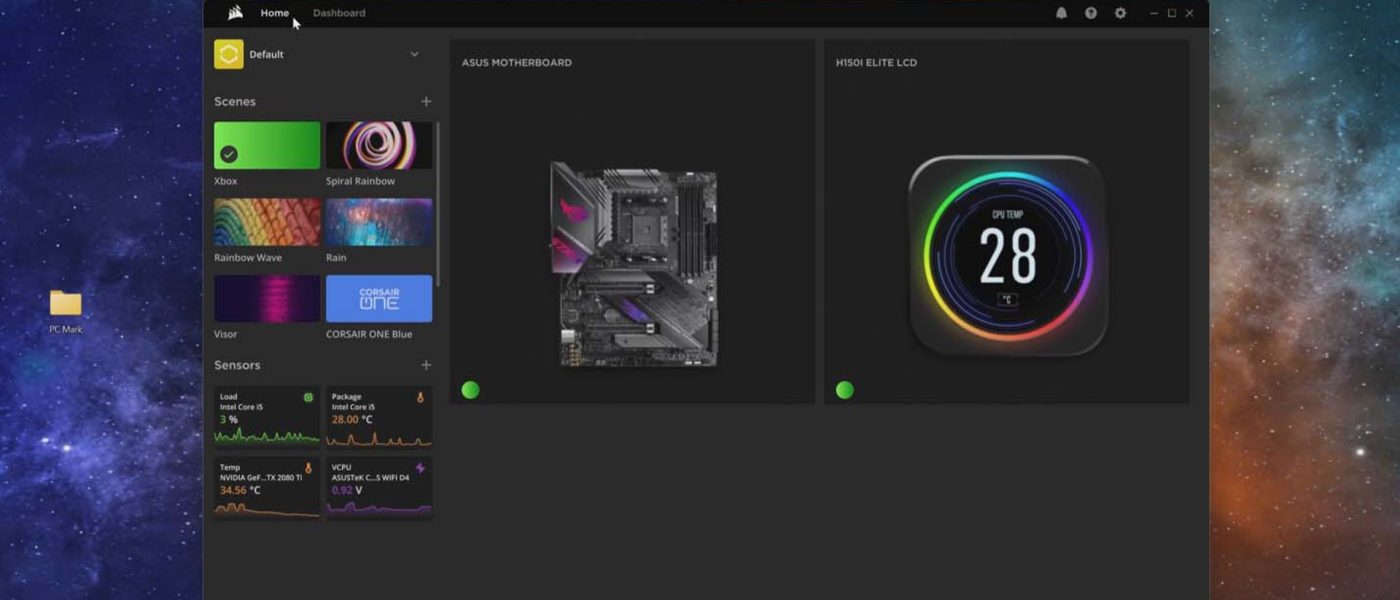Open the notifications bell
The image size is (1400, 600).
pyautogui.click(x=1061, y=13)
